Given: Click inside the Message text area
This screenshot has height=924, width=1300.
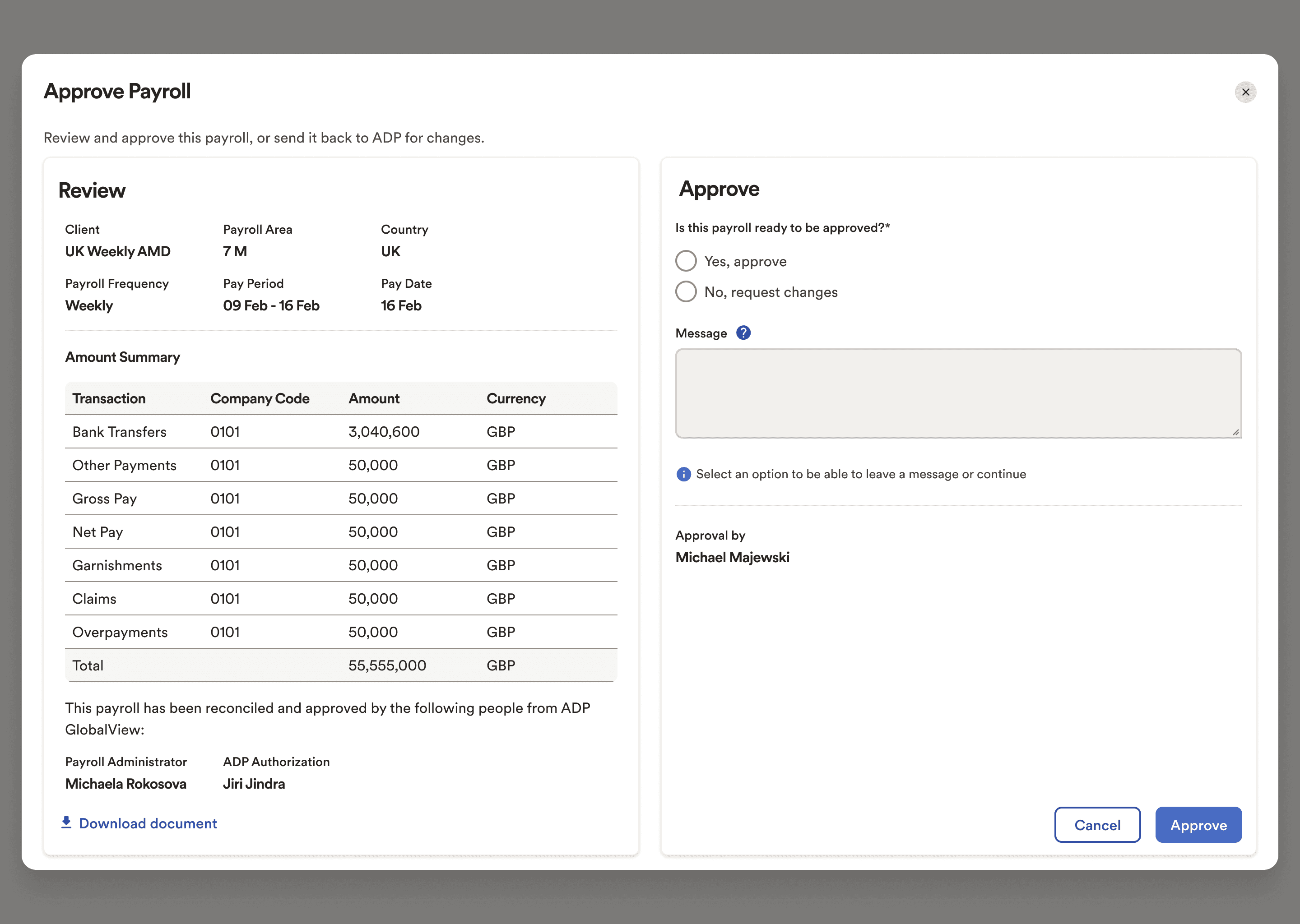Looking at the screenshot, I should [x=958, y=393].
